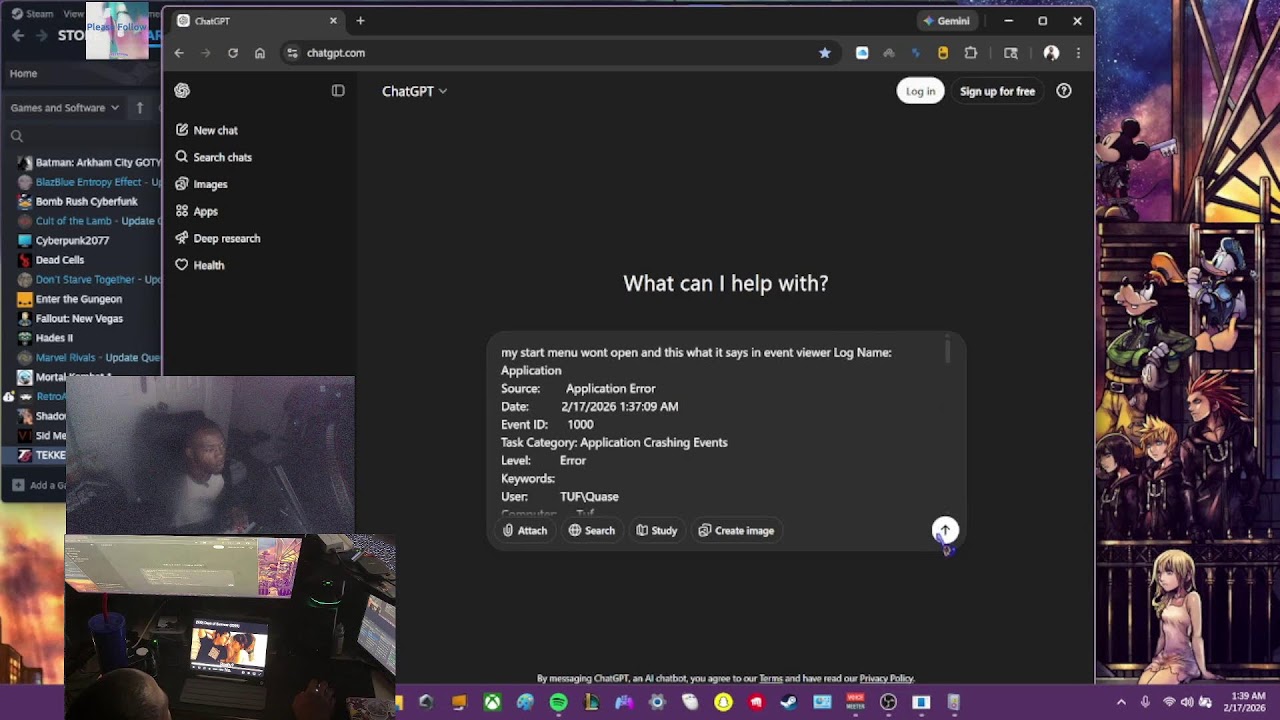This screenshot has height=720, width=1280.
Task: Click the chatgpt.com address bar
Action: (x=560, y=53)
